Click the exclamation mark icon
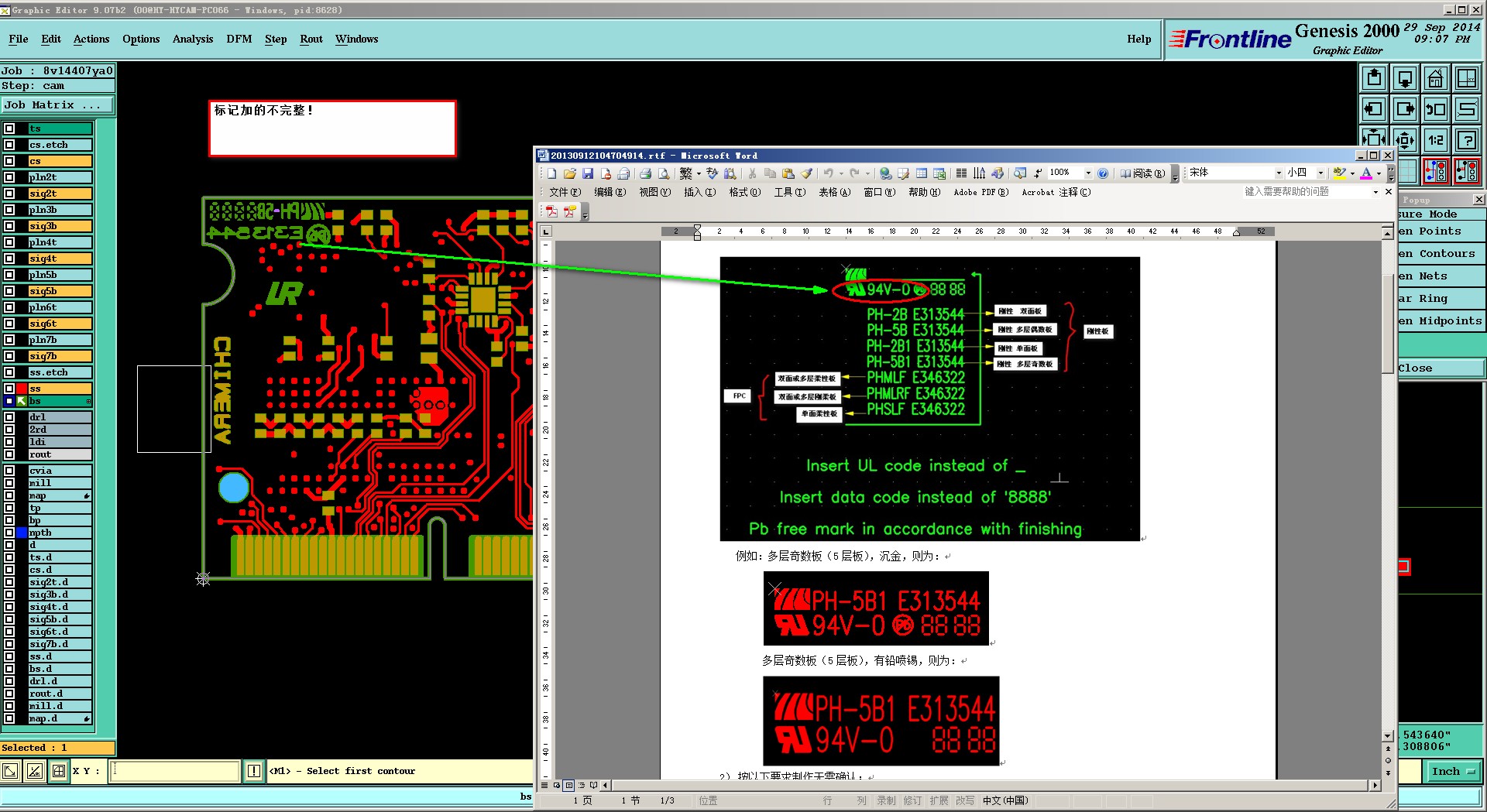The height and width of the screenshot is (812, 1487). 254,771
